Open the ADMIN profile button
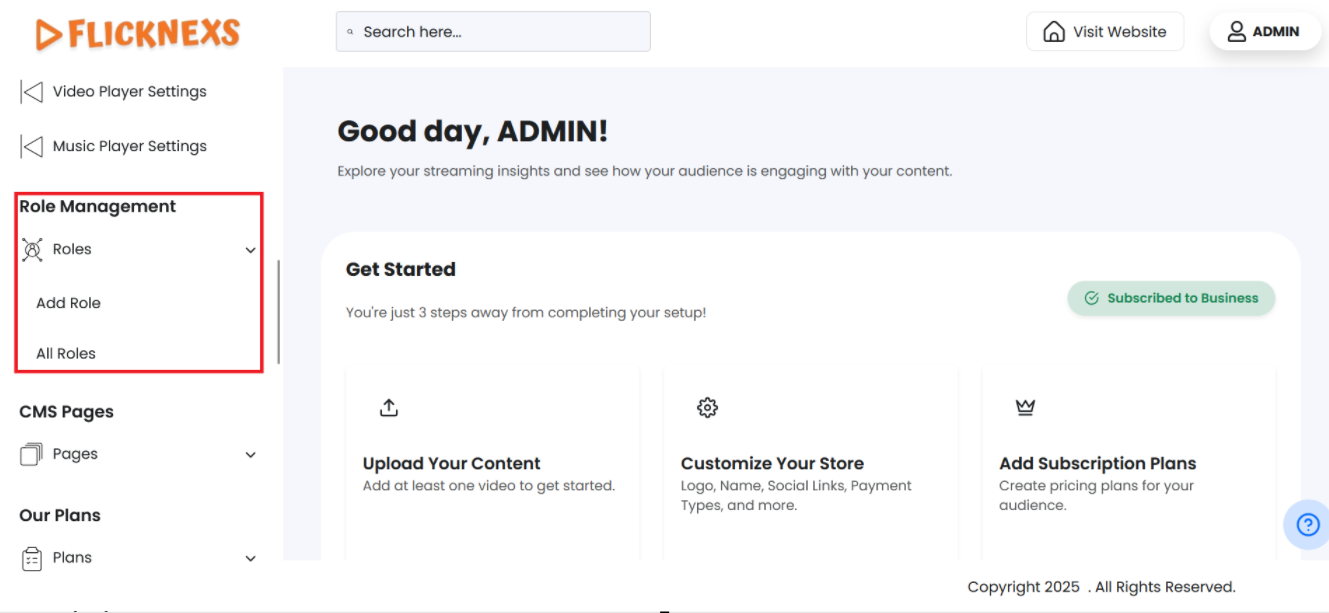 1265,32
